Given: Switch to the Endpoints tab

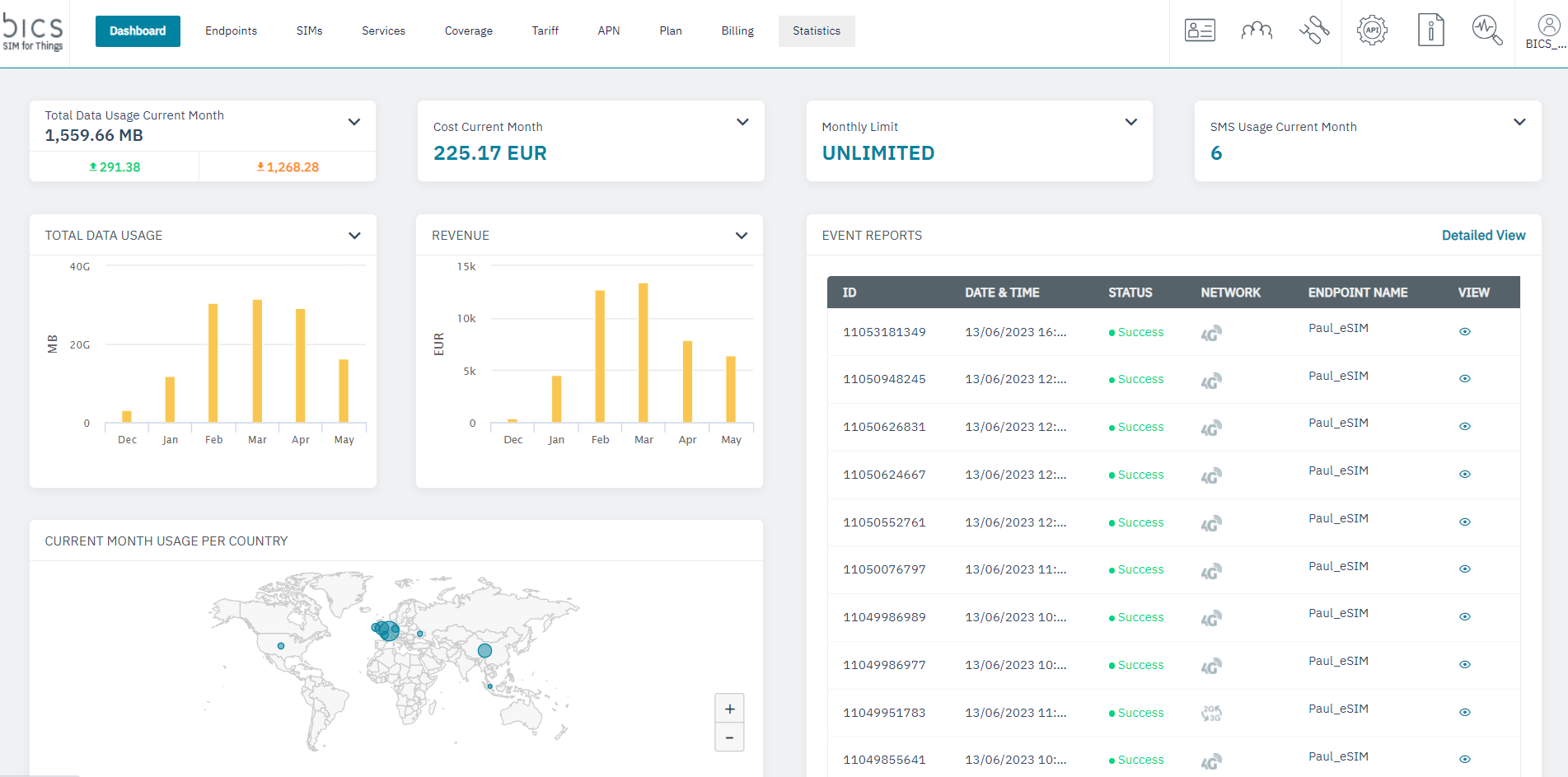Looking at the screenshot, I should pos(231,31).
